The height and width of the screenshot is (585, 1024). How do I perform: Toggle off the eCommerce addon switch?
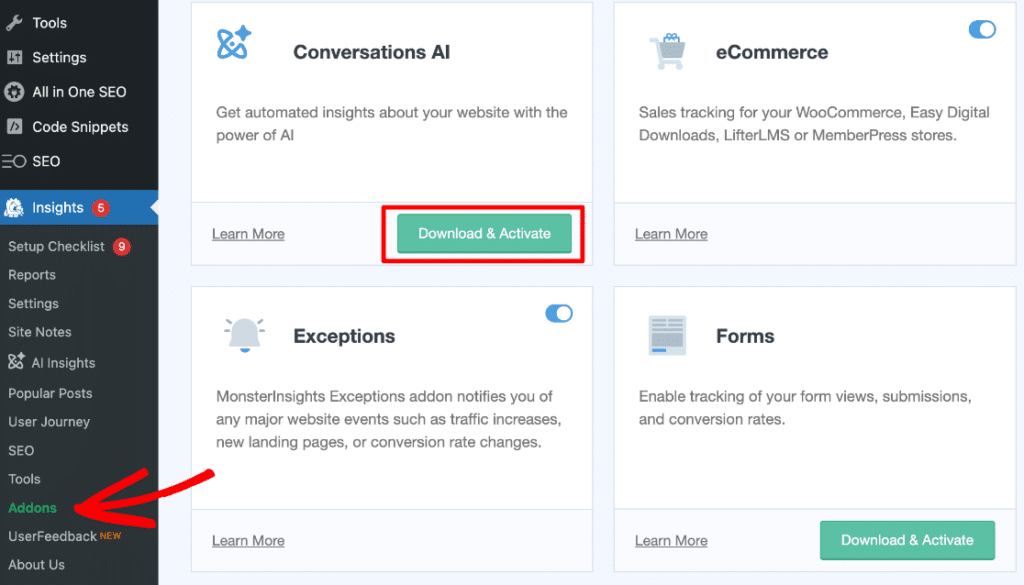pyautogui.click(x=982, y=29)
